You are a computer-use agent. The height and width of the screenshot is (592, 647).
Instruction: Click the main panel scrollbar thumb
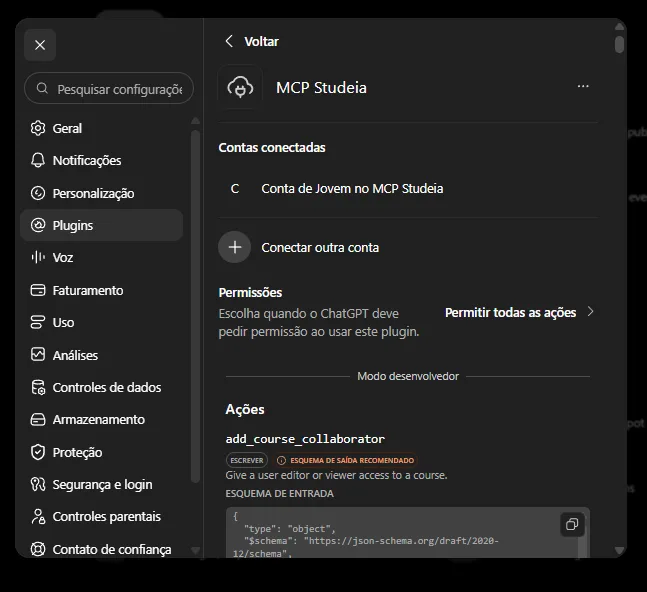click(x=619, y=45)
